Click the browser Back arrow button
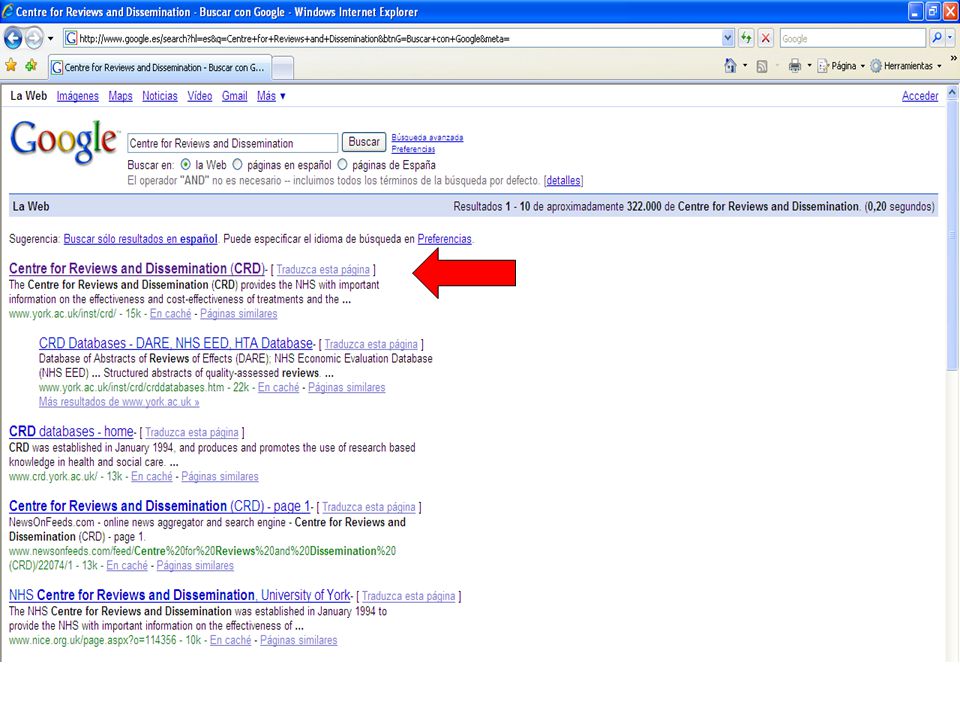The height and width of the screenshot is (720, 960). coord(13,39)
